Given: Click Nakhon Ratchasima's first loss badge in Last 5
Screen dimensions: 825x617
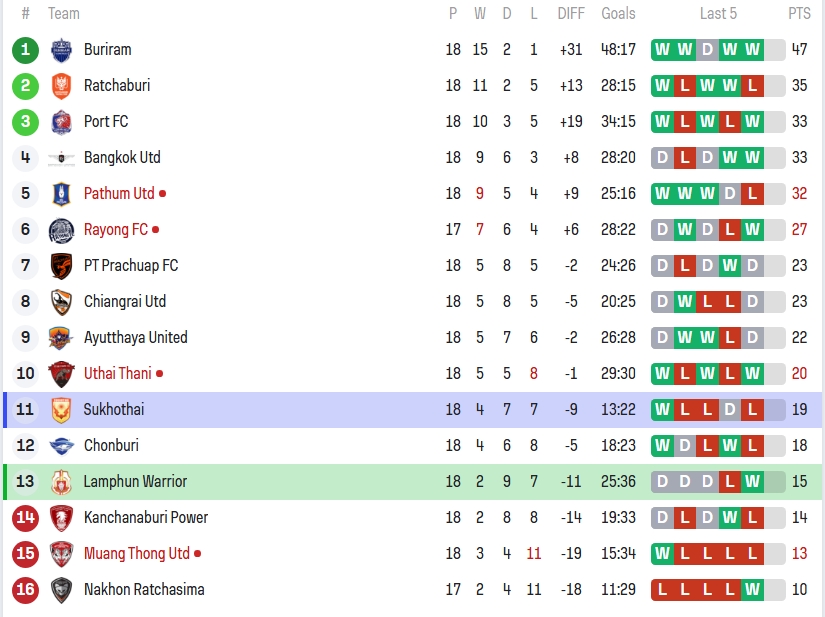Looking at the screenshot, I should (662, 590).
